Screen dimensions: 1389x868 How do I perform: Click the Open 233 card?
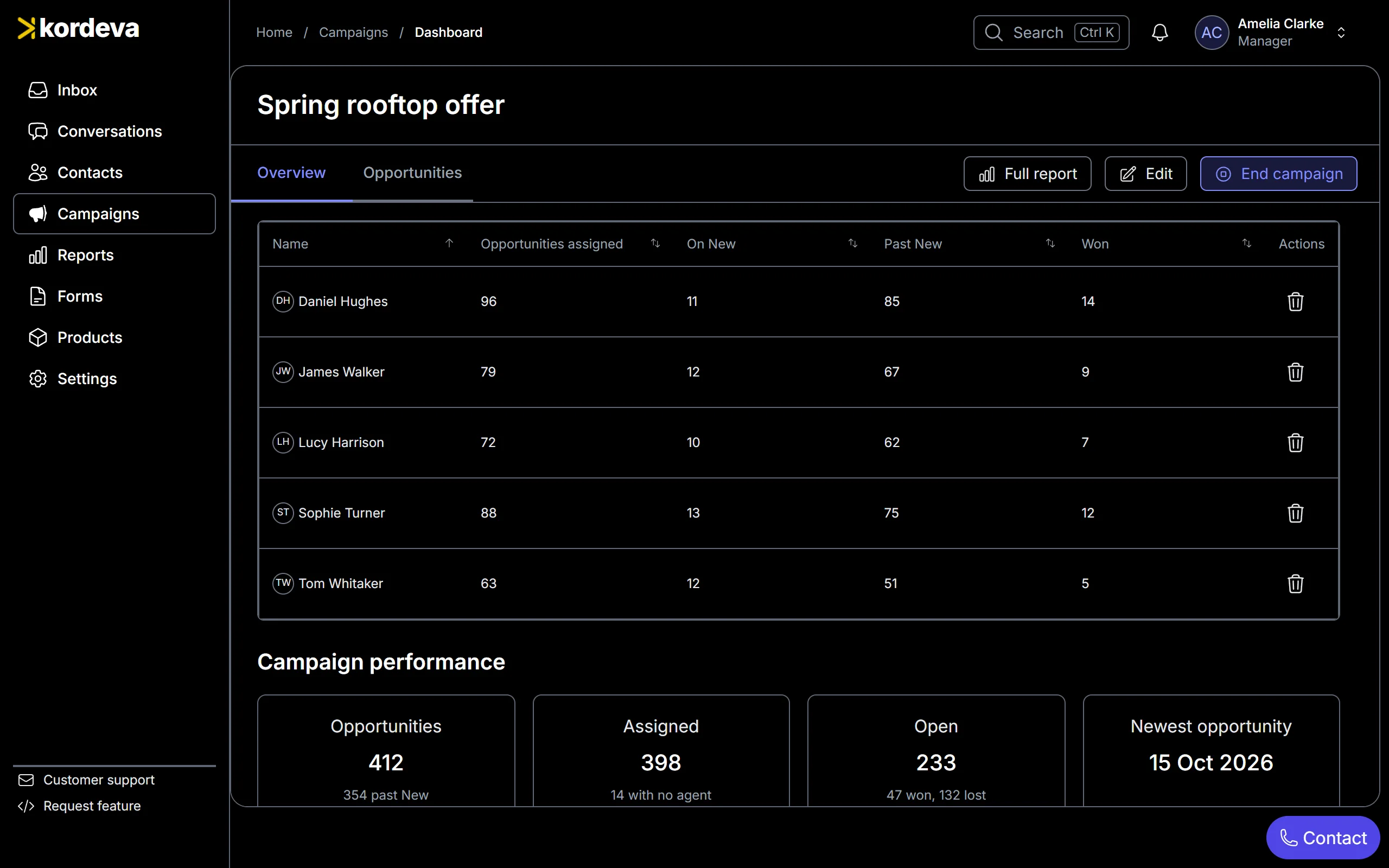pyautogui.click(x=935, y=750)
